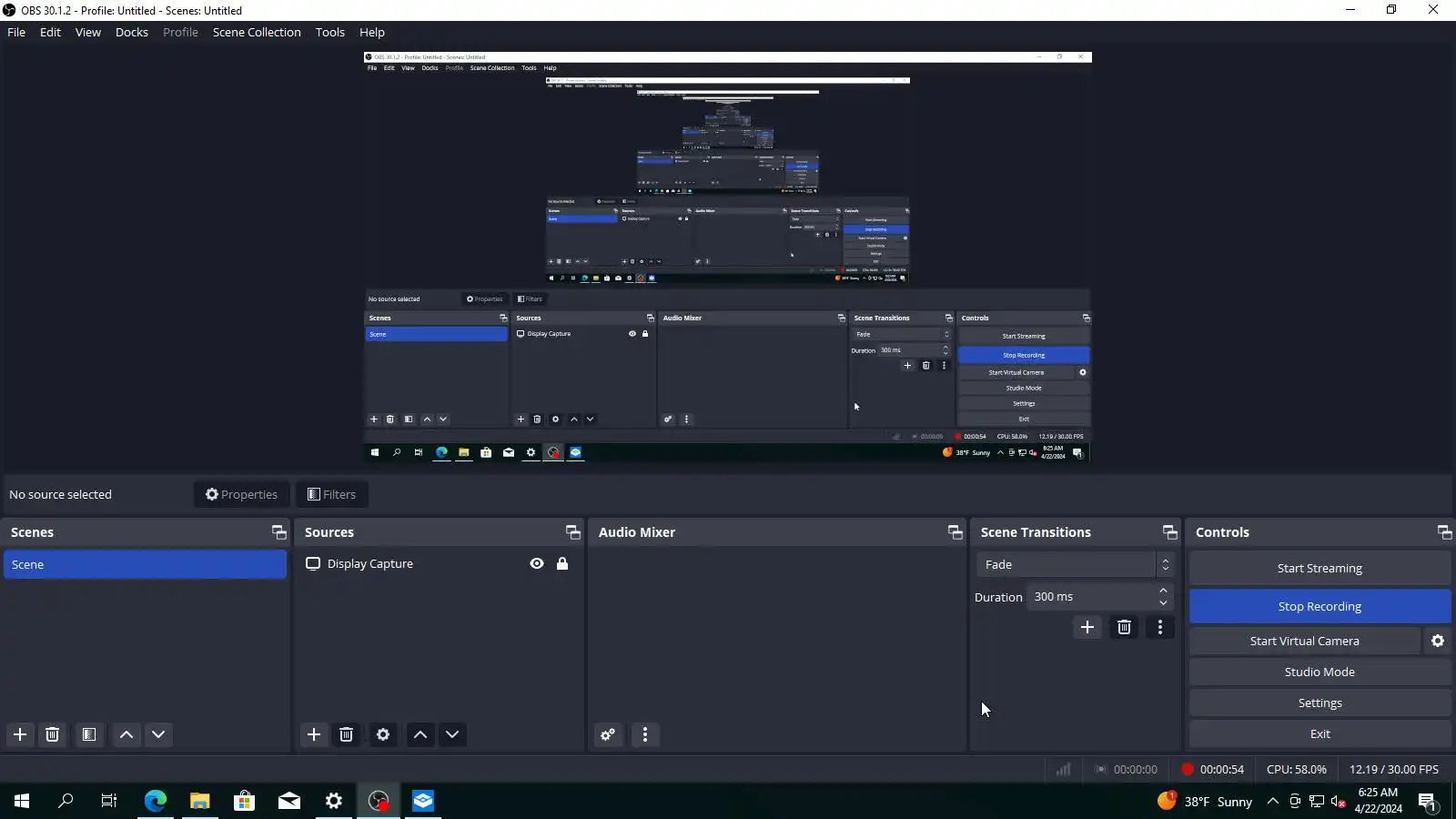Open source Filters button above docks
Viewport: 1456px width, 819px height.
click(x=332, y=494)
